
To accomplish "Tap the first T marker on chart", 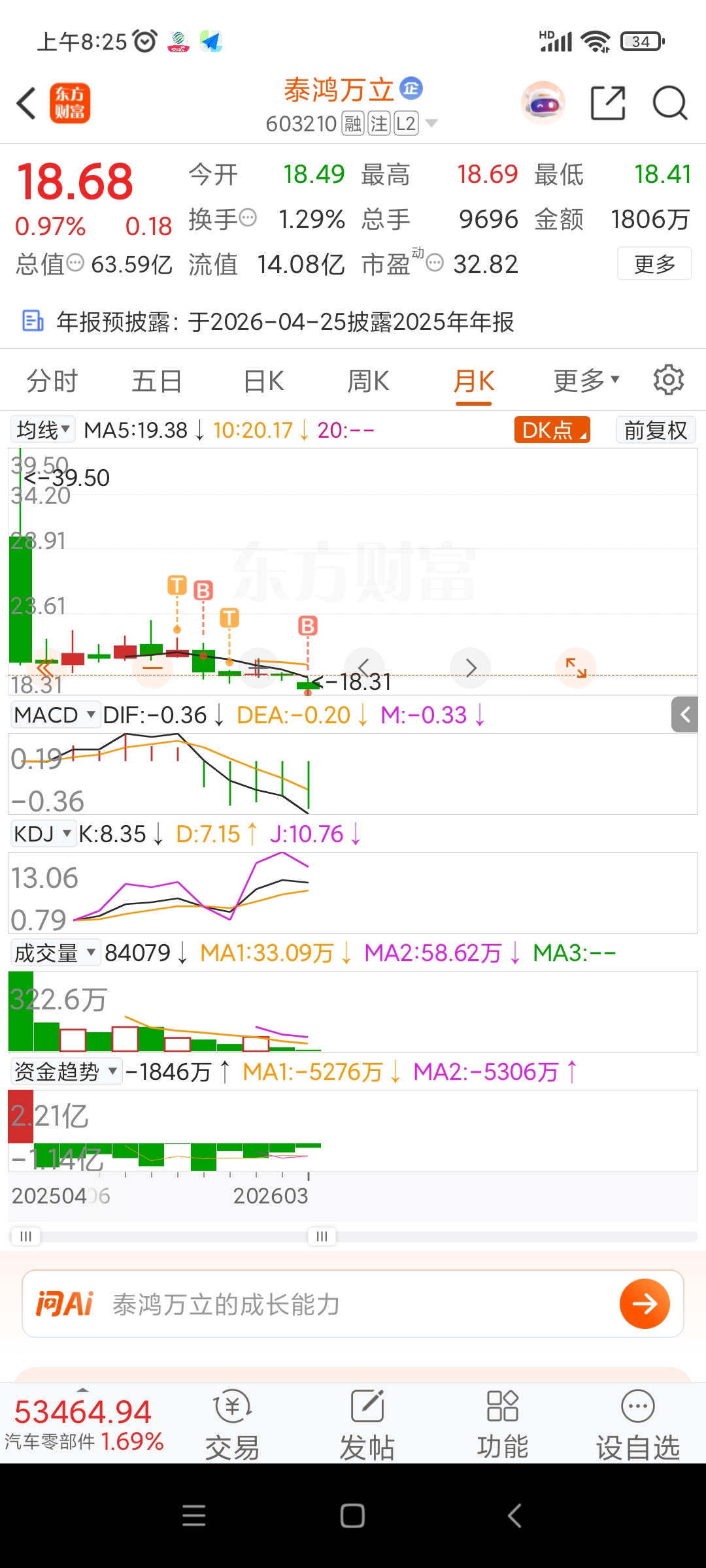I will 177,585.
